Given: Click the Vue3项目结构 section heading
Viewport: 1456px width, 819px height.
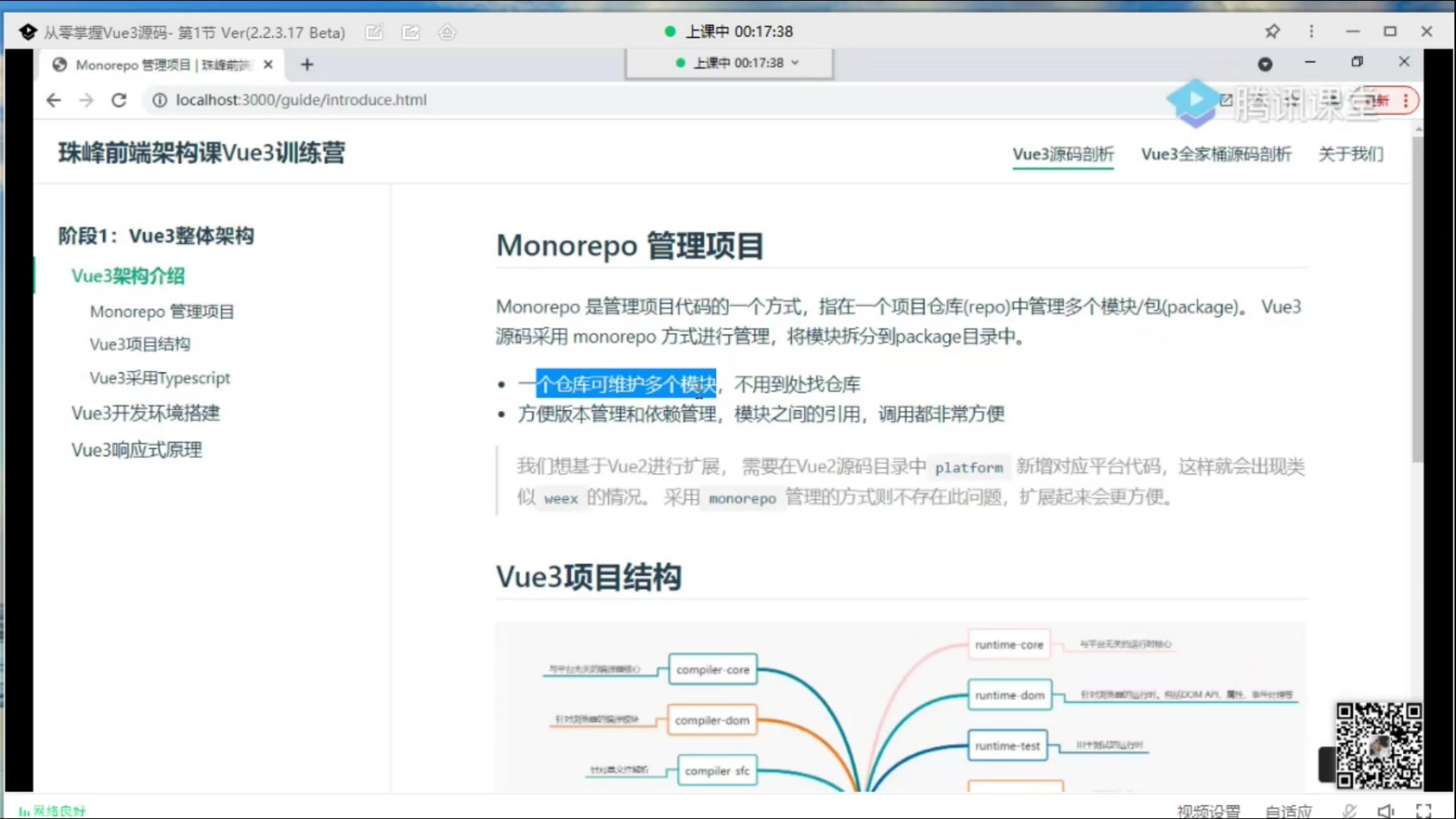Looking at the screenshot, I should click(588, 577).
